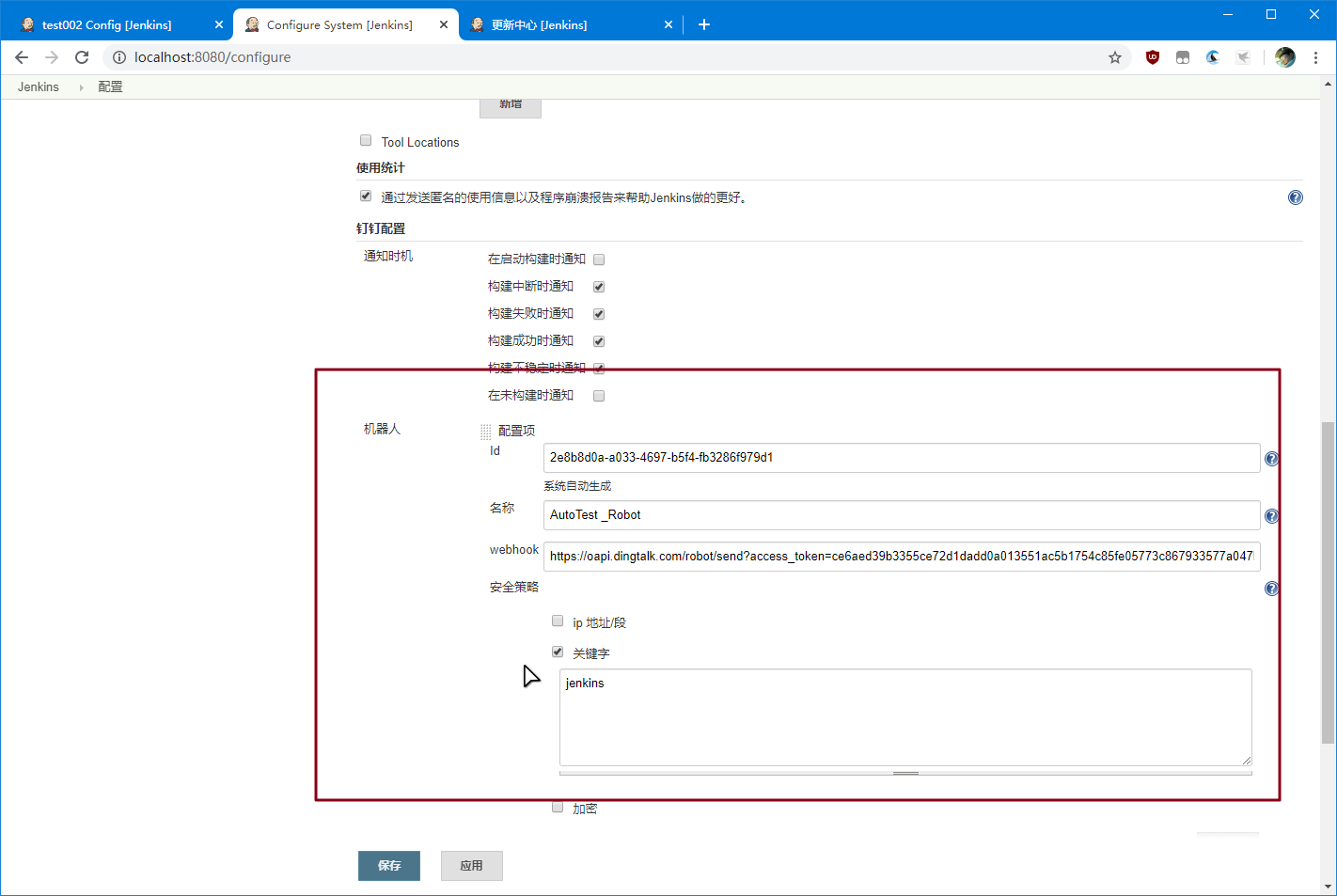Toggle 构建成功时通知 checkbox
1337x896 pixels.
(x=599, y=341)
